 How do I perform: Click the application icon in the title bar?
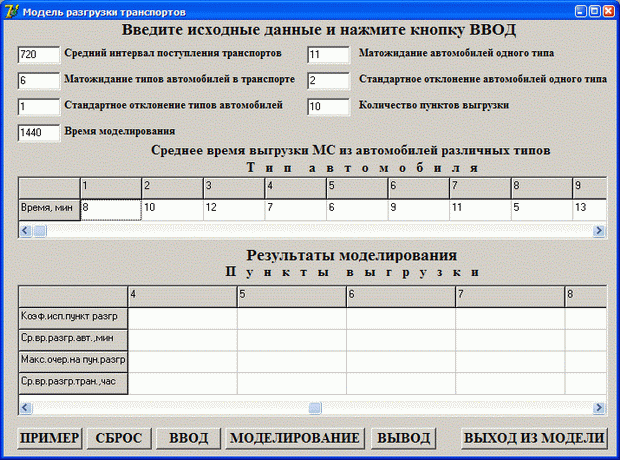click(11, 11)
